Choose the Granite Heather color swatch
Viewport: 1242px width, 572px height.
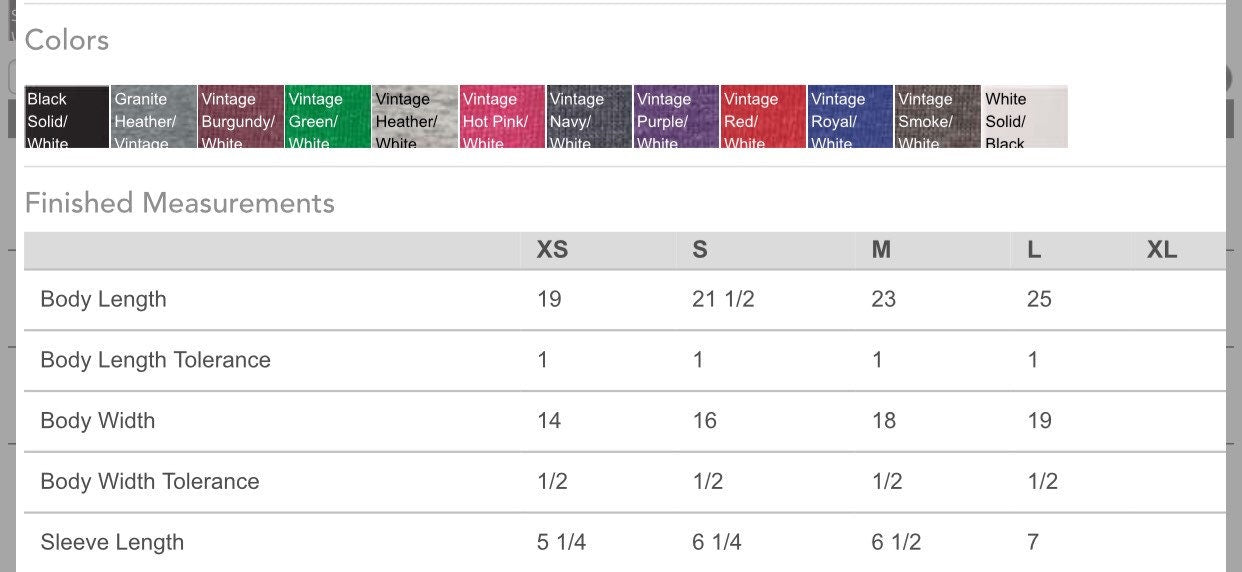tap(154, 116)
